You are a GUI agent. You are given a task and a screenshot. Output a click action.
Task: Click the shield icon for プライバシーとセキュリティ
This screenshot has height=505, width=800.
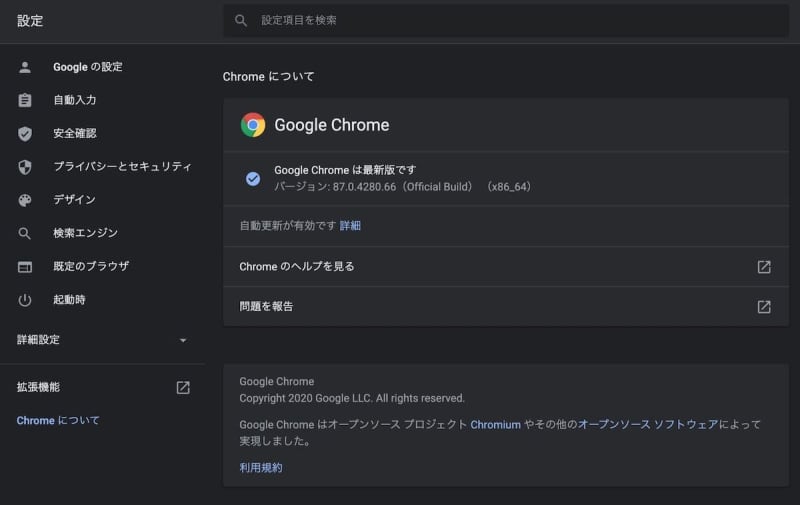tap(25, 167)
